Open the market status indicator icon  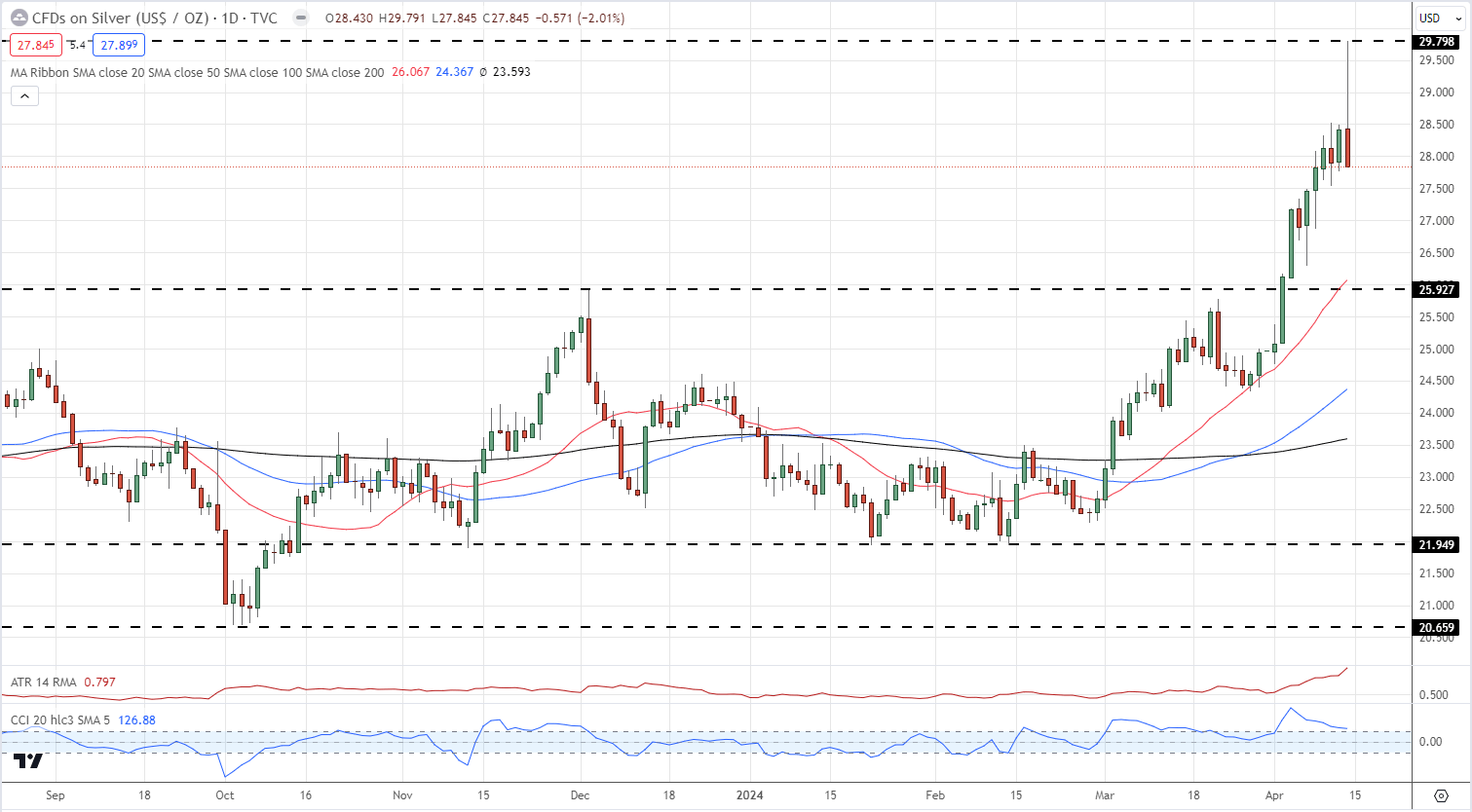303,18
